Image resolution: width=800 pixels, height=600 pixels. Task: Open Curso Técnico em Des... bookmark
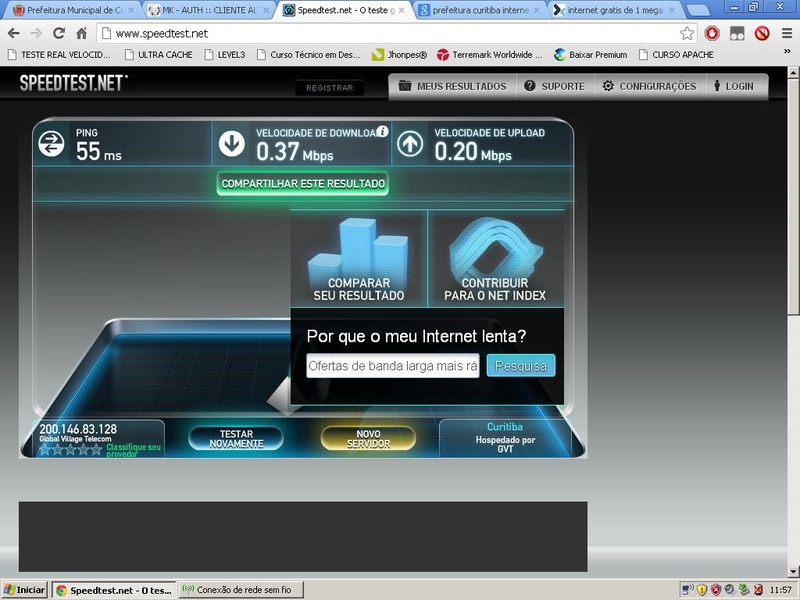(x=309, y=54)
